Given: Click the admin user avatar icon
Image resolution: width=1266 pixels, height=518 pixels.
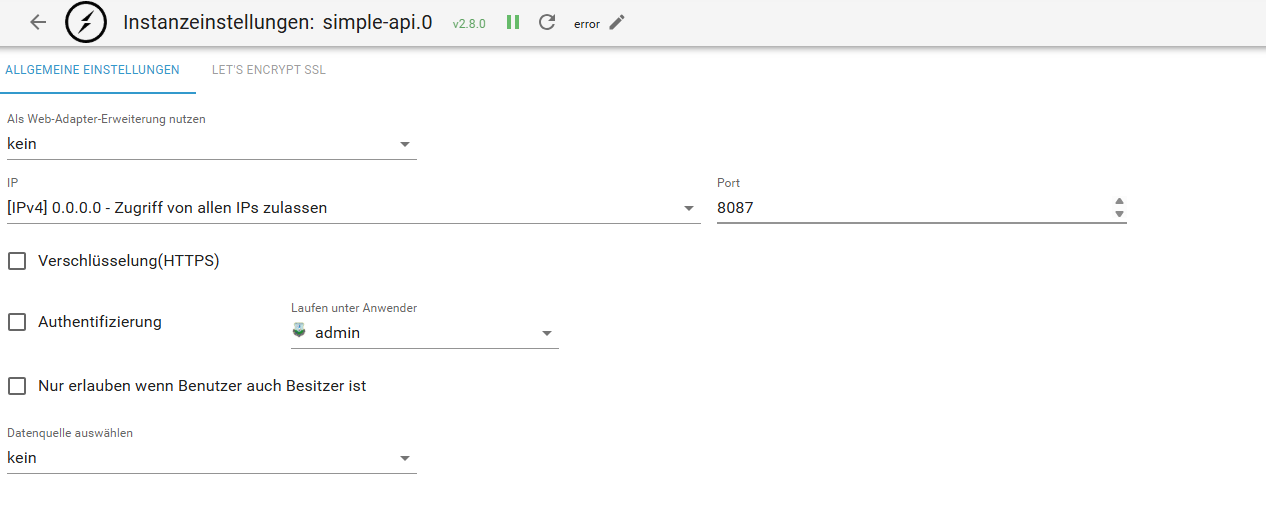Looking at the screenshot, I should 299,331.
